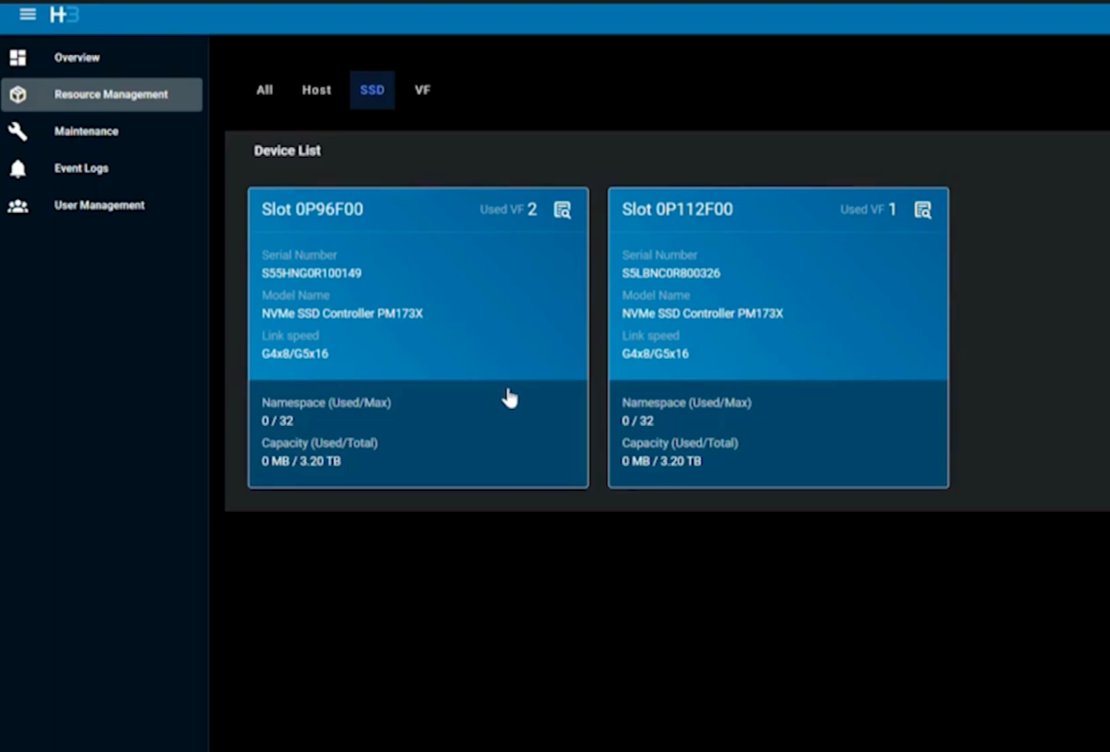This screenshot has height=752, width=1110.
Task: Go to Overview in sidebar
Action: point(77,57)
